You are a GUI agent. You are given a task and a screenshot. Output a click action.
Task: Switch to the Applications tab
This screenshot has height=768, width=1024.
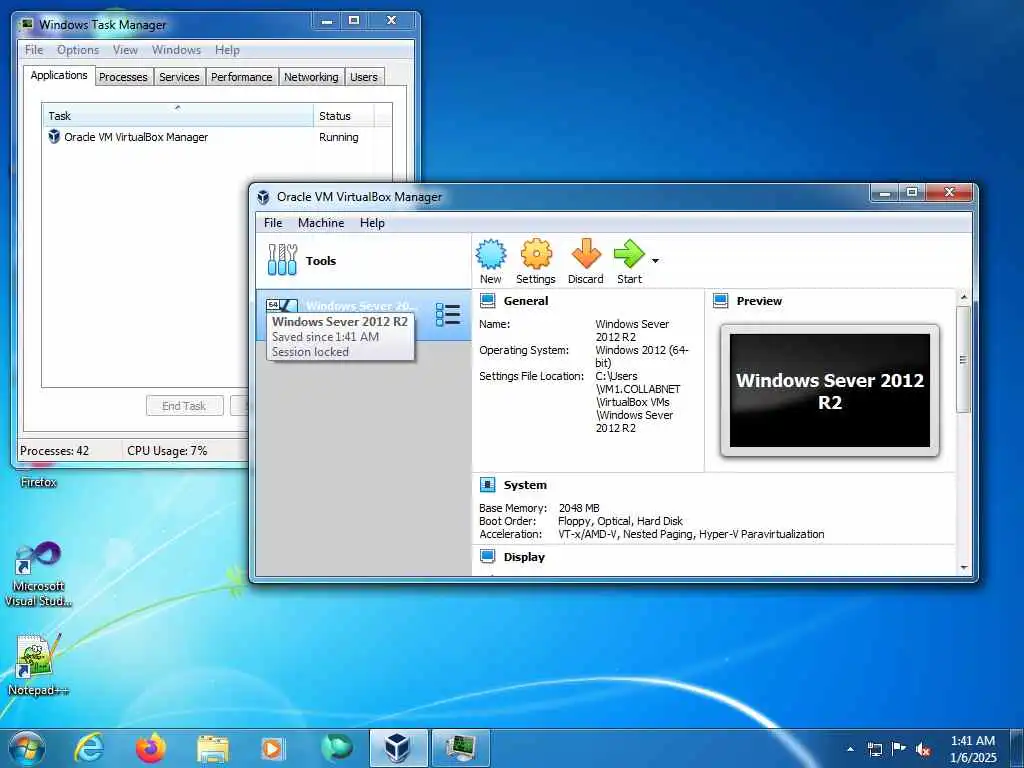pyautogui.click(x=59, y=75)
